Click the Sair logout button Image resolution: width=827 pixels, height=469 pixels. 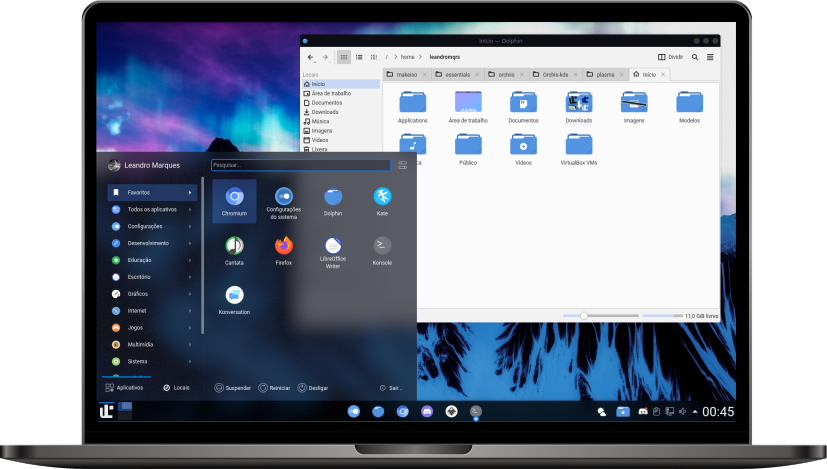[x=391, y=388]
